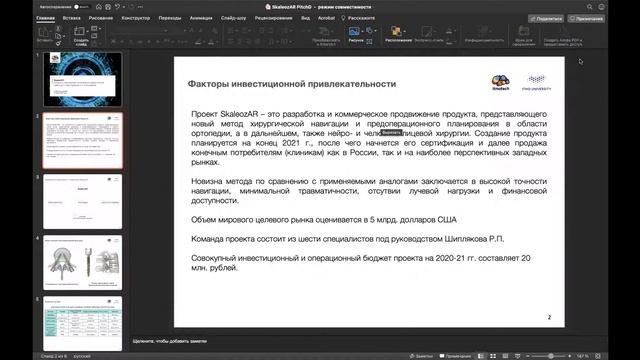Image resolution: width=640 pixels, height=360 pixels.
Task: Click the line Объем мирового целевого рынка
Action: pyautogui.click(x=324, y=220)
